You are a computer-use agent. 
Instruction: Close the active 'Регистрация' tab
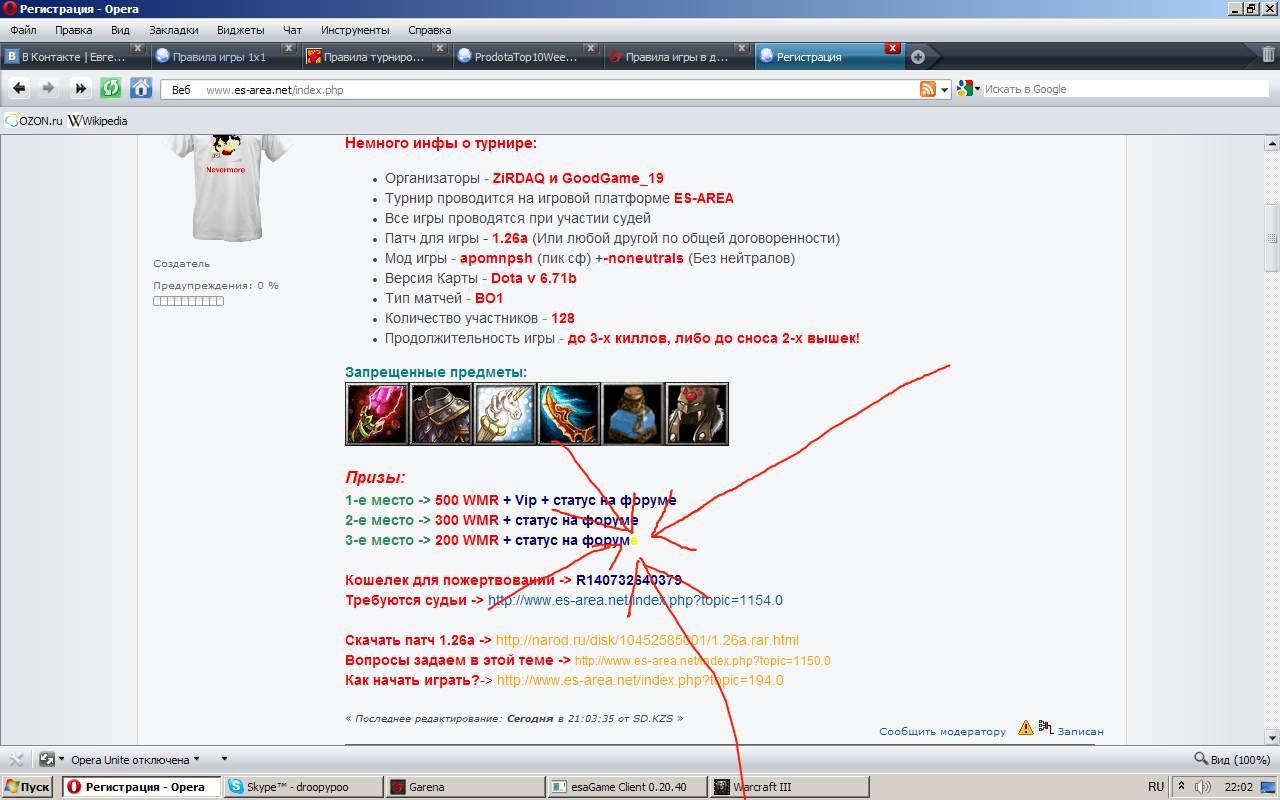893,48
